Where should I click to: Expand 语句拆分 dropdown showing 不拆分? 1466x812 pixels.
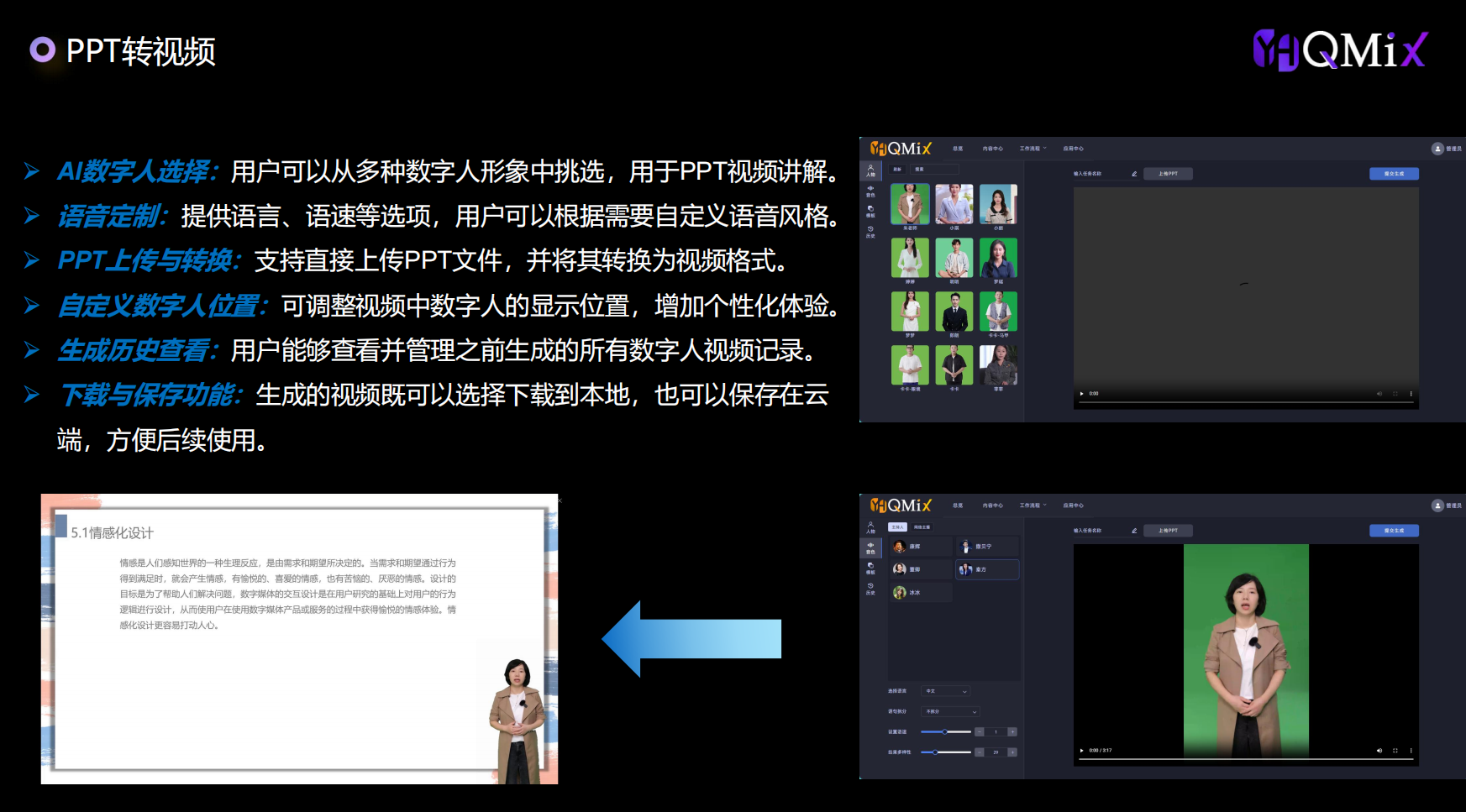pyautogui.click(x=950, y=711)
